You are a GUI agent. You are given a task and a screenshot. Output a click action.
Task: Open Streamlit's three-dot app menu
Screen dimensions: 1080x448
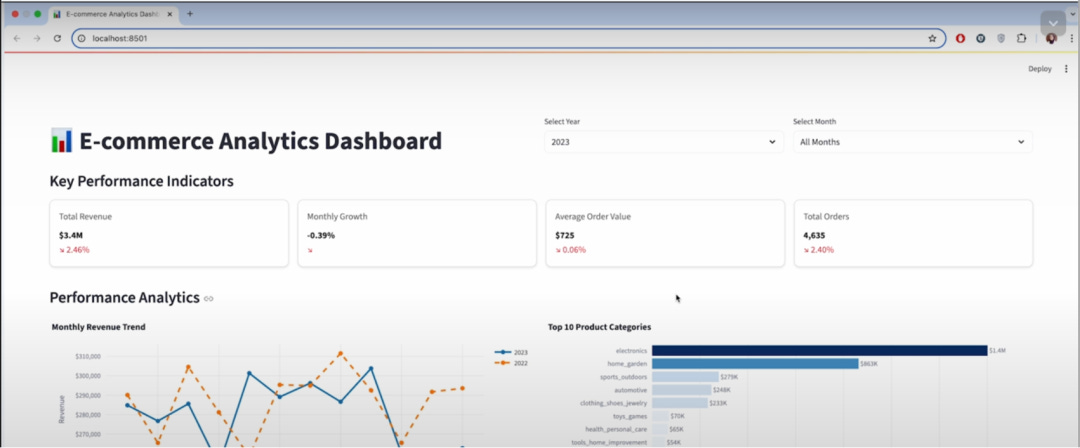pyautogui.click(x=1066, y=69)
